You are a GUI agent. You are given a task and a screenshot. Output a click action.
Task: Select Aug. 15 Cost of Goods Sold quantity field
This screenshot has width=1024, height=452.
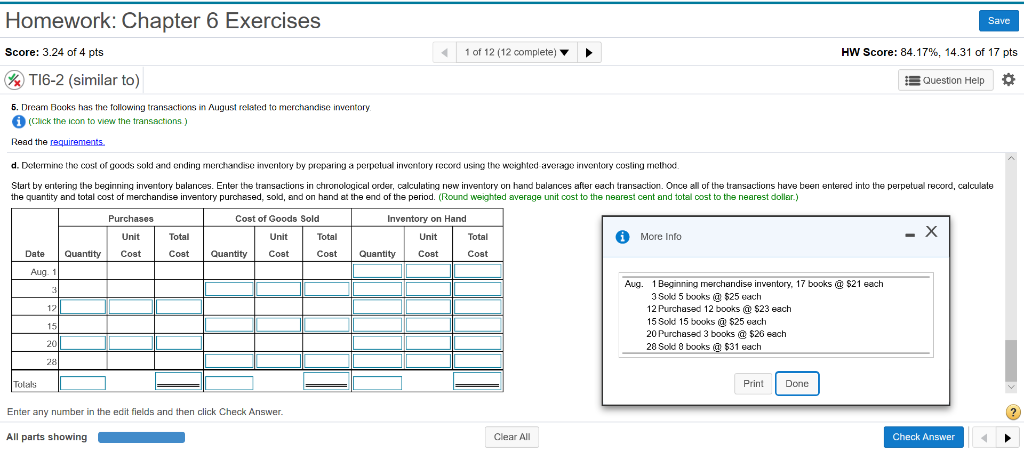point(229,324)
